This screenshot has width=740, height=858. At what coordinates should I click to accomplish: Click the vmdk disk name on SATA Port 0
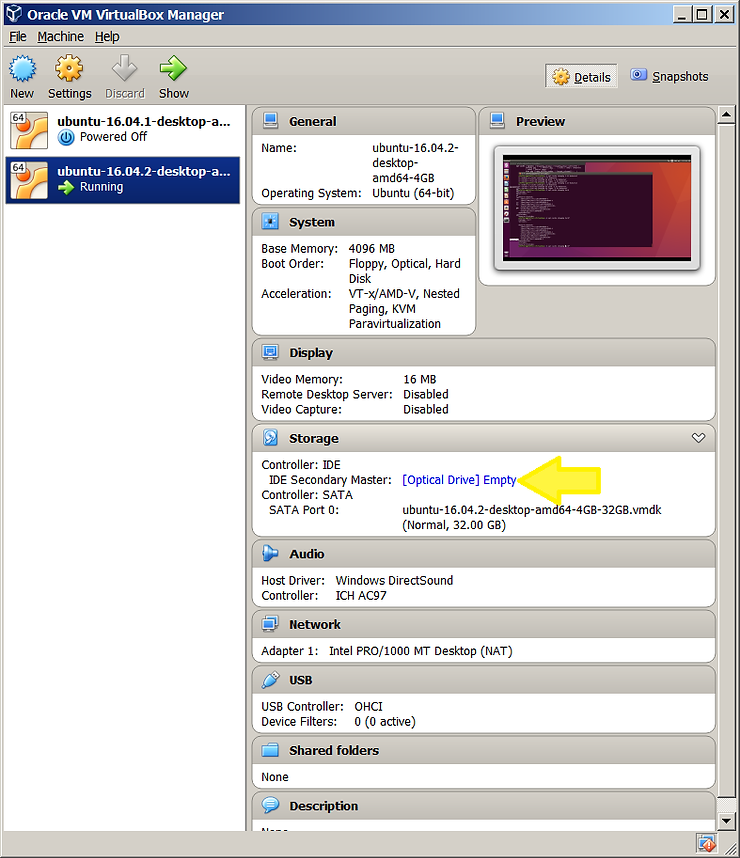tap(531, 510)
